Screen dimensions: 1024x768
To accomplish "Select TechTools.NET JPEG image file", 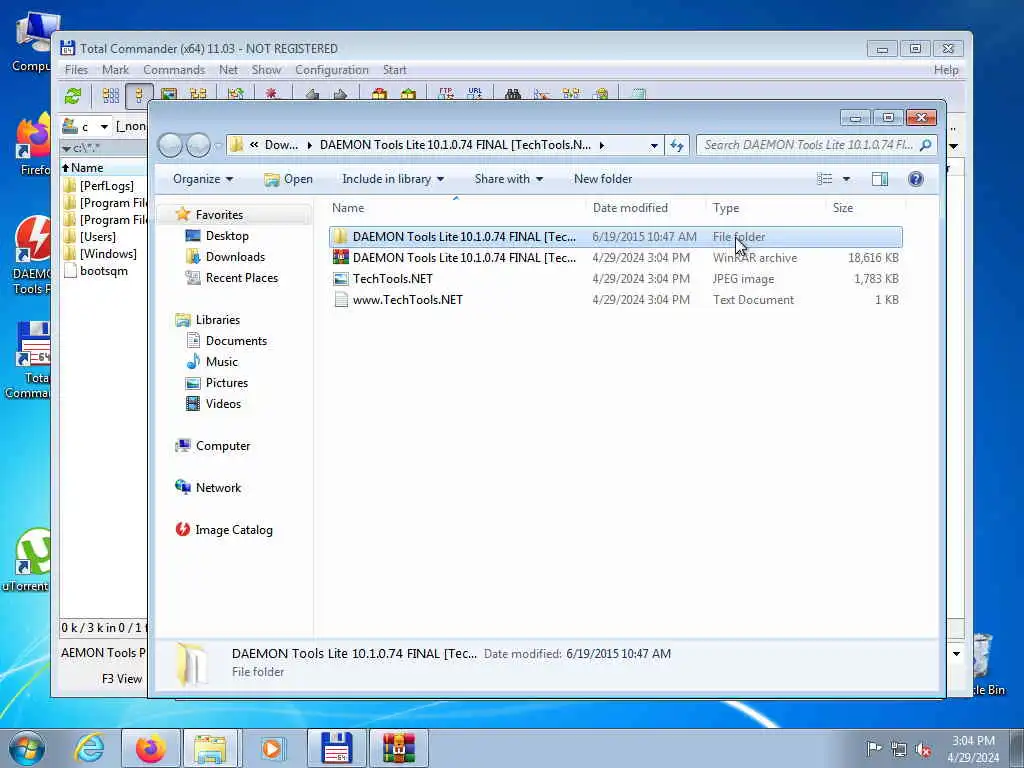I will [x=616, y=279].
